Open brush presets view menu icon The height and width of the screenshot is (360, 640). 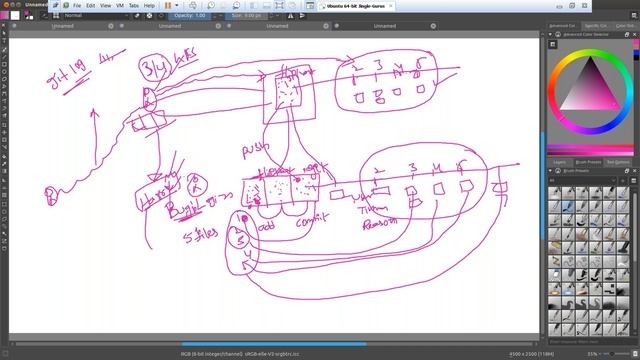(x=634, y=180)
